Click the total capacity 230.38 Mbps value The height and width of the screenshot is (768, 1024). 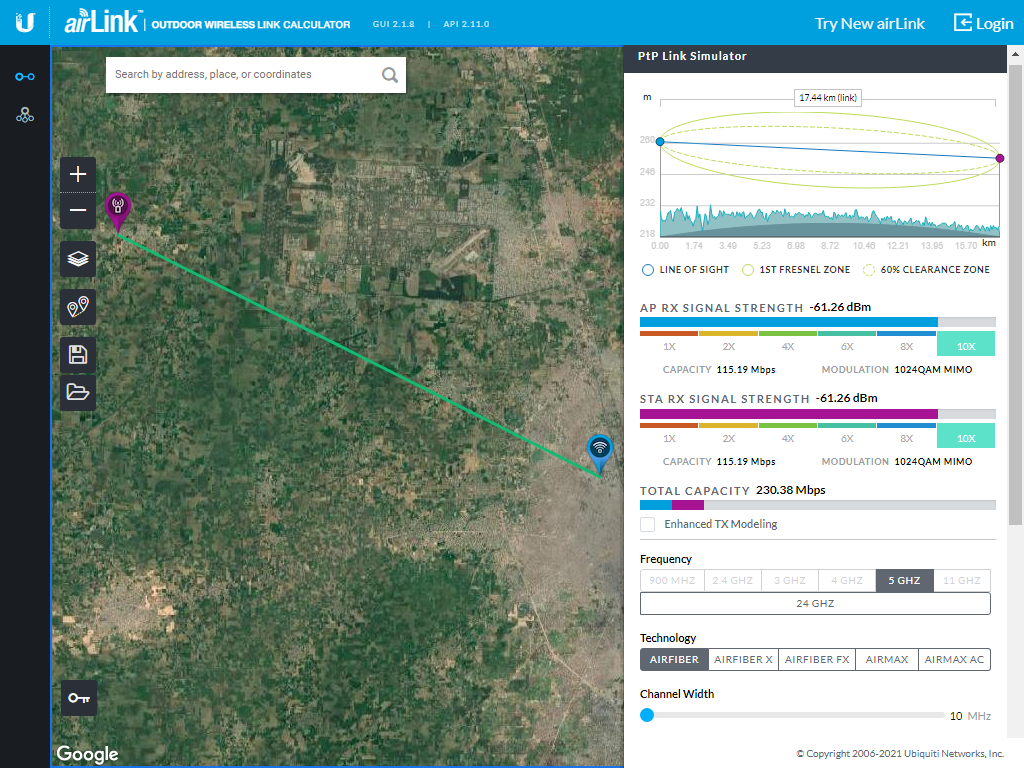click(x=791, y=490)
